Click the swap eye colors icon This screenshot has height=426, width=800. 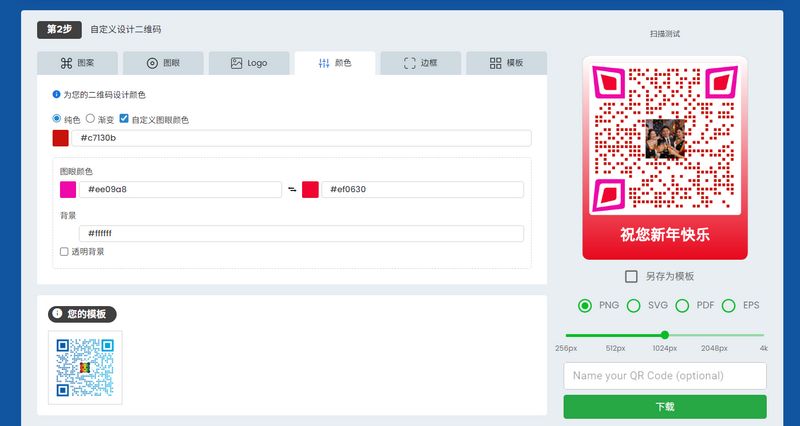pos(291,190)
